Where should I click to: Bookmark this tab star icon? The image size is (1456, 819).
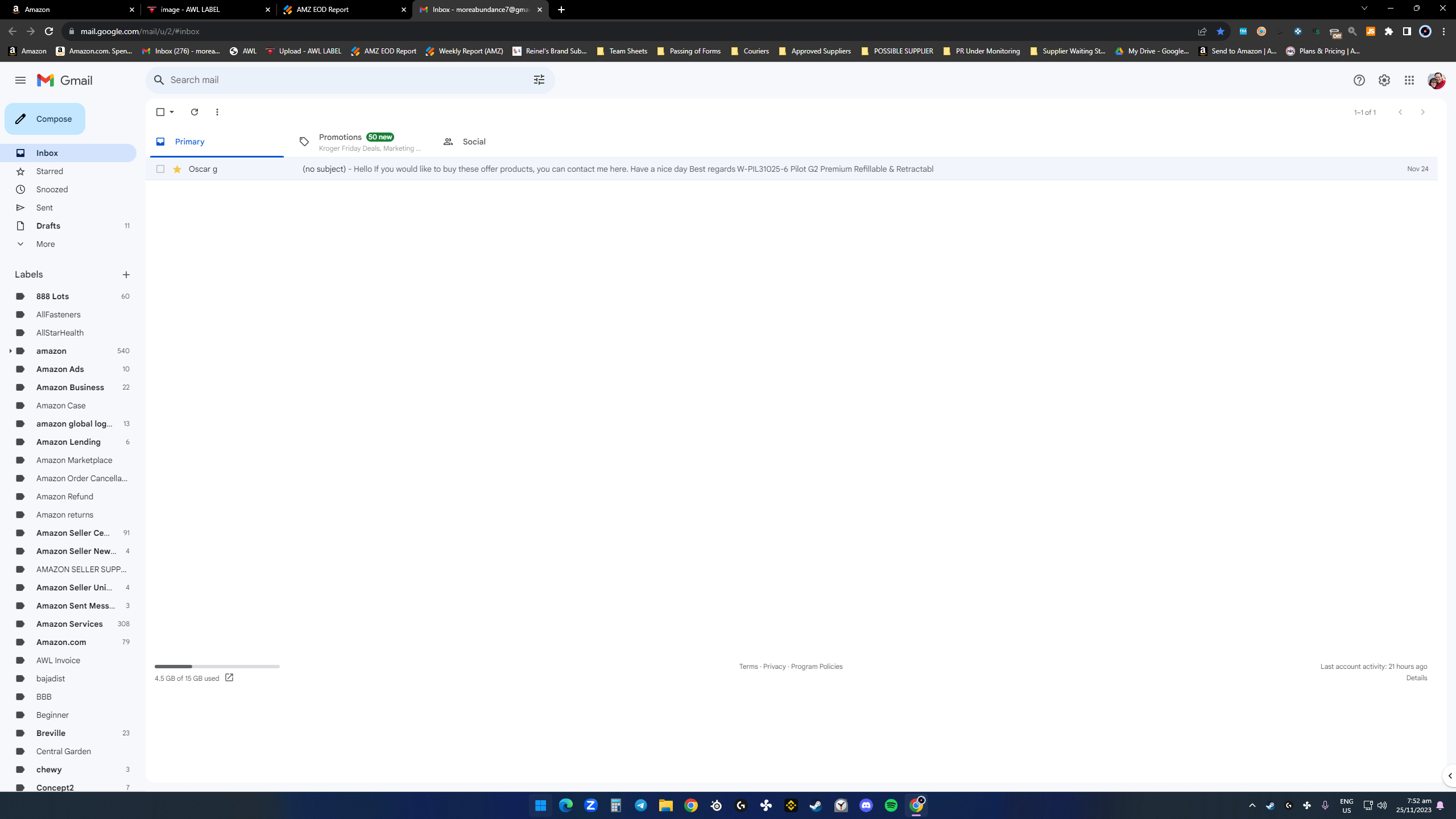pos(1220,31)
